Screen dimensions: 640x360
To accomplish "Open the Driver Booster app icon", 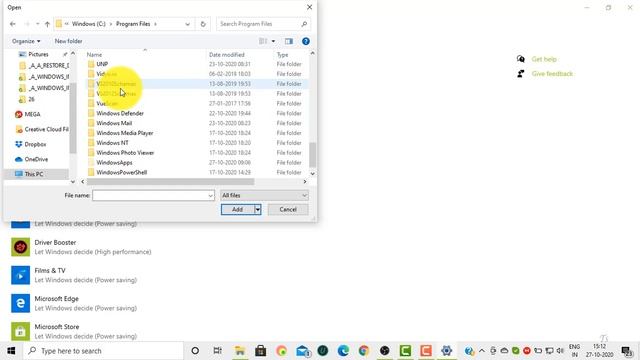I will click(20, 247).
